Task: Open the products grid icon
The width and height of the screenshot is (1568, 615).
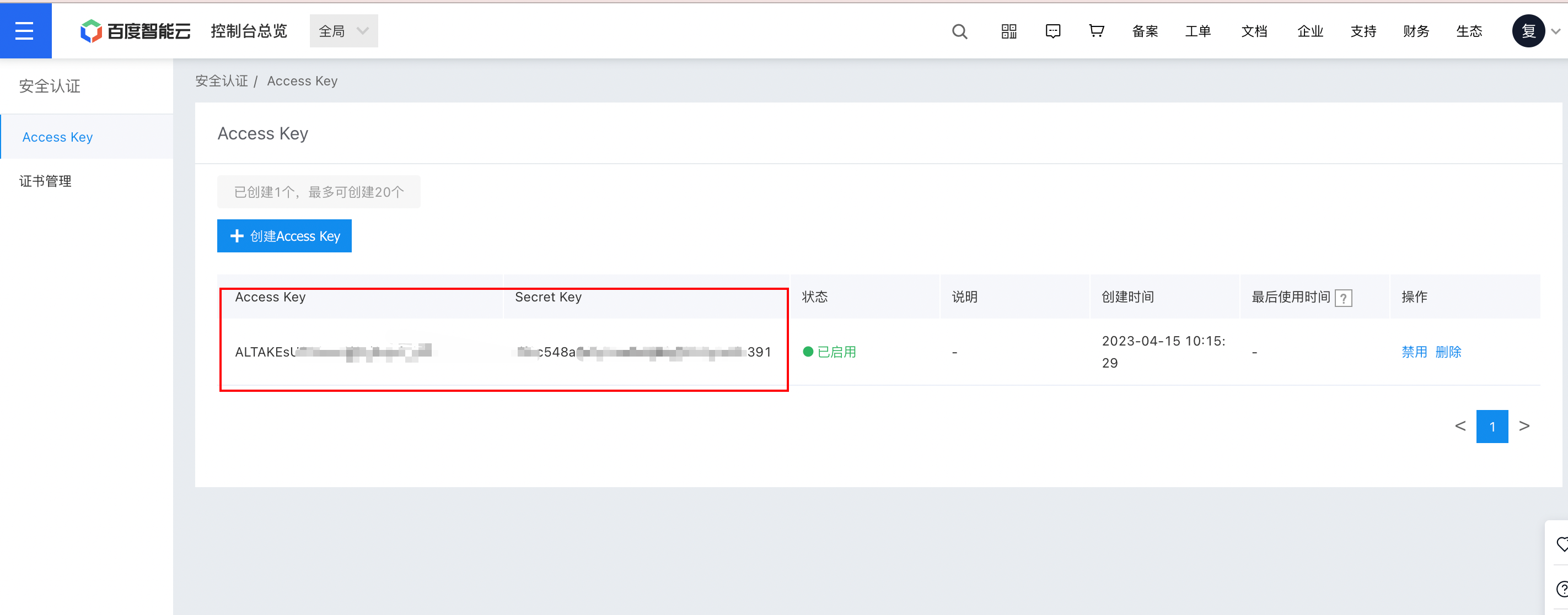Action: 1008,31
